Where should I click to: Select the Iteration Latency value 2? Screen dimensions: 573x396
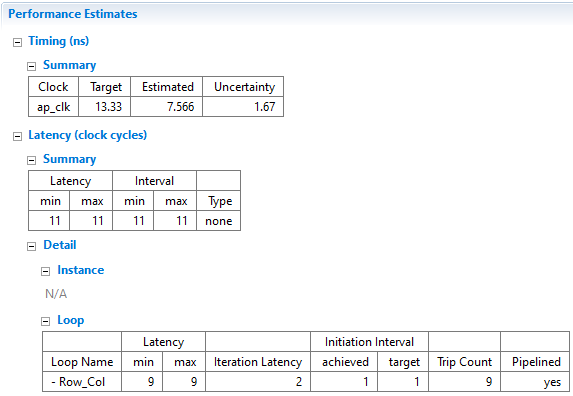pos(258,382)
